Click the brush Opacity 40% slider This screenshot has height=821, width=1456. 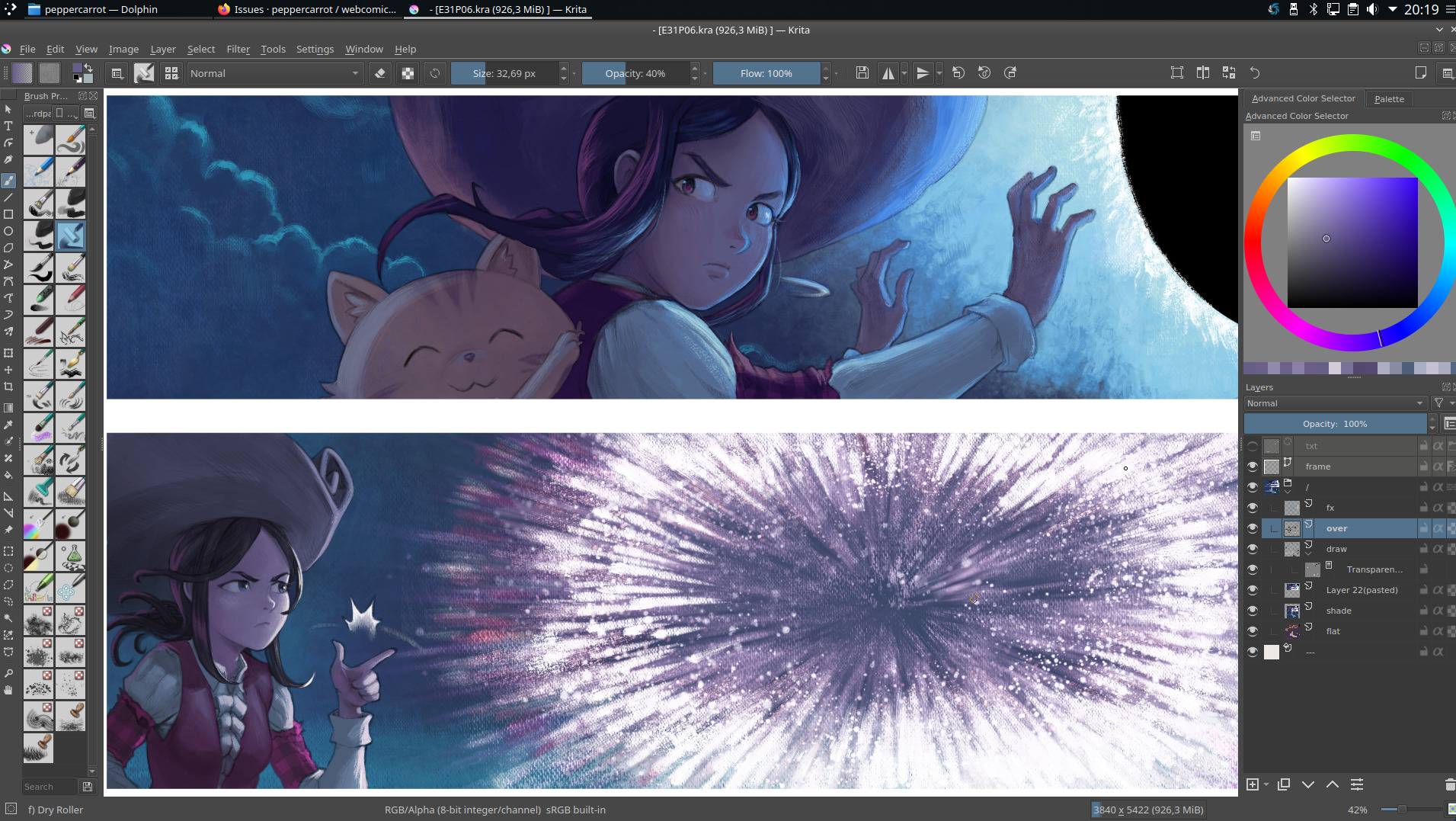tap(635, 73)
